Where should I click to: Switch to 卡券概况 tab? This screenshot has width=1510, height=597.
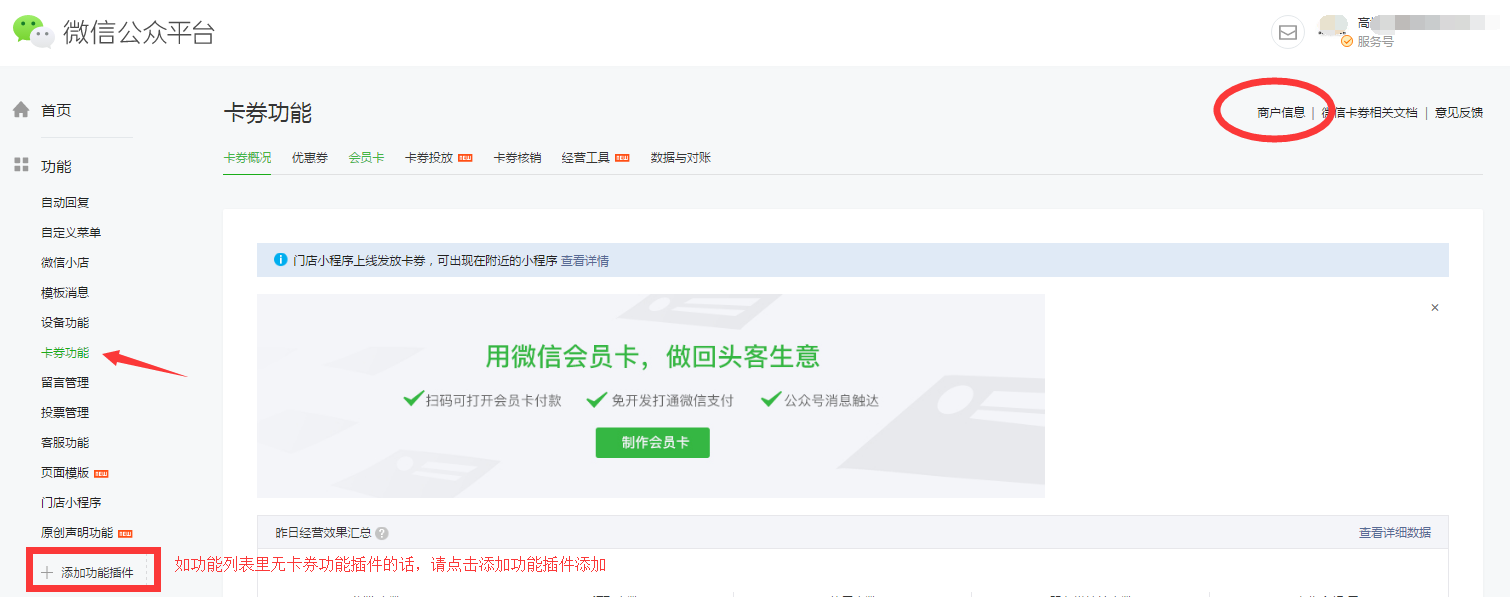click(247, 158)
